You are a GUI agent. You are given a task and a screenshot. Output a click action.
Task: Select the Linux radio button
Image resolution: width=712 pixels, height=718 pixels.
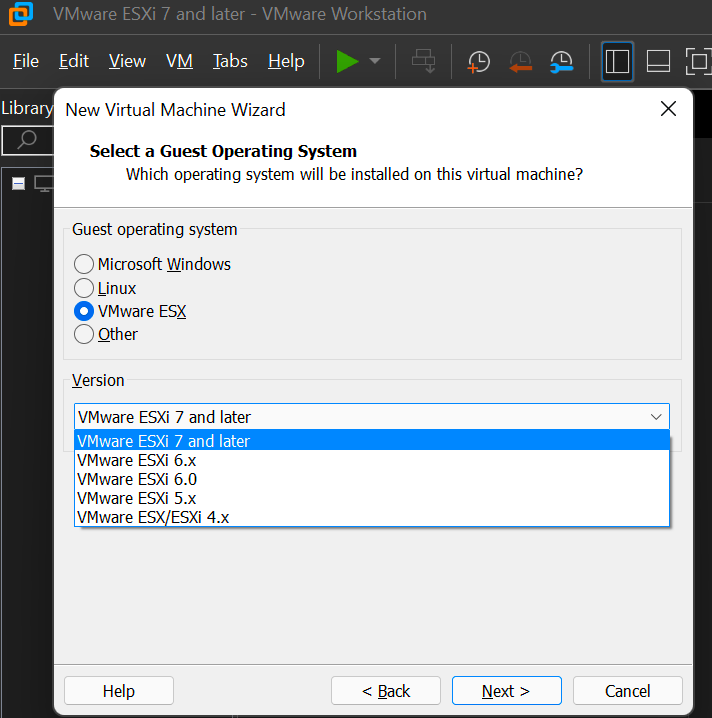84,288
